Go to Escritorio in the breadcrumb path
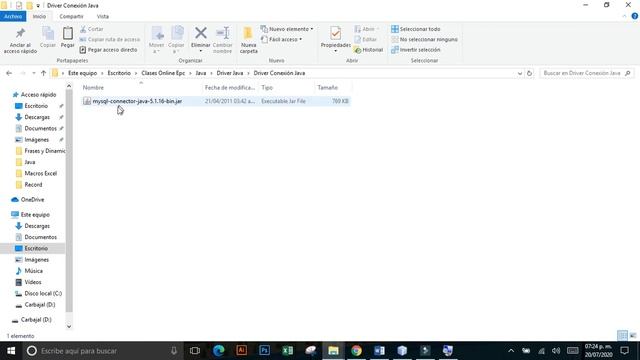640x360 pixels. [x=119, y=73]
